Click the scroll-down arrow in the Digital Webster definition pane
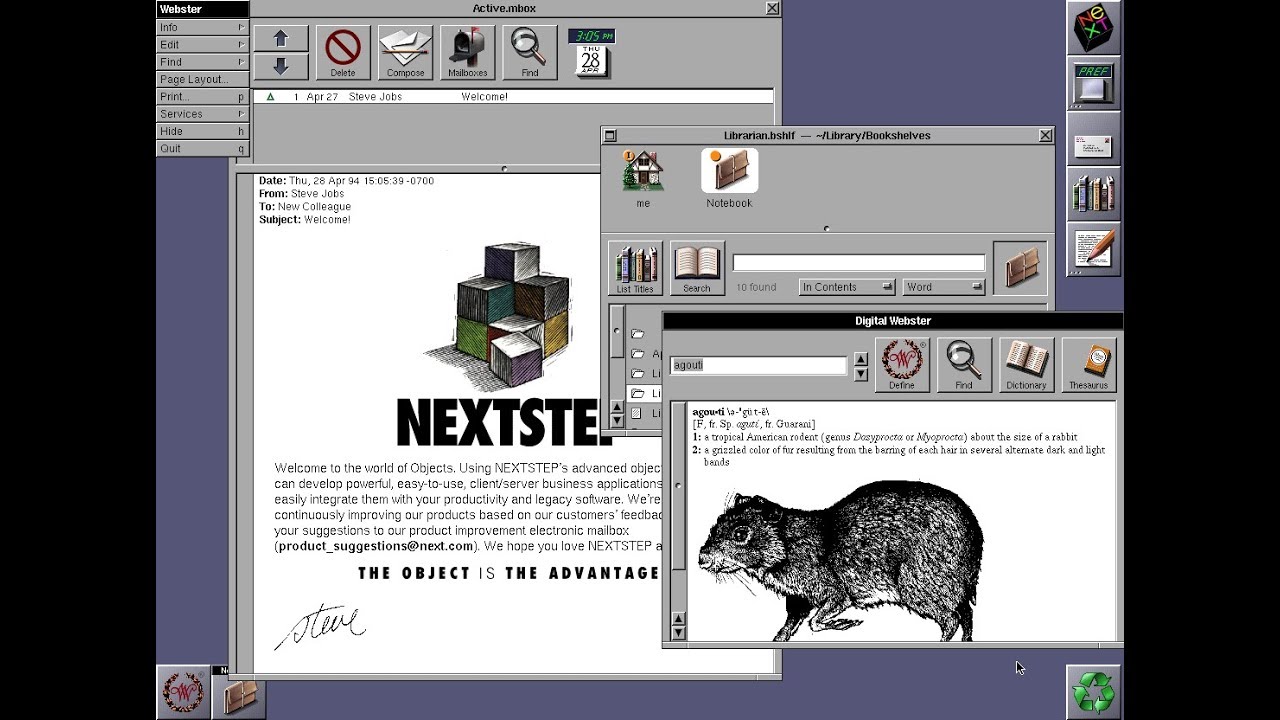Image resolution: width=1280 pixels, height=720 pixels. point(678,632)
